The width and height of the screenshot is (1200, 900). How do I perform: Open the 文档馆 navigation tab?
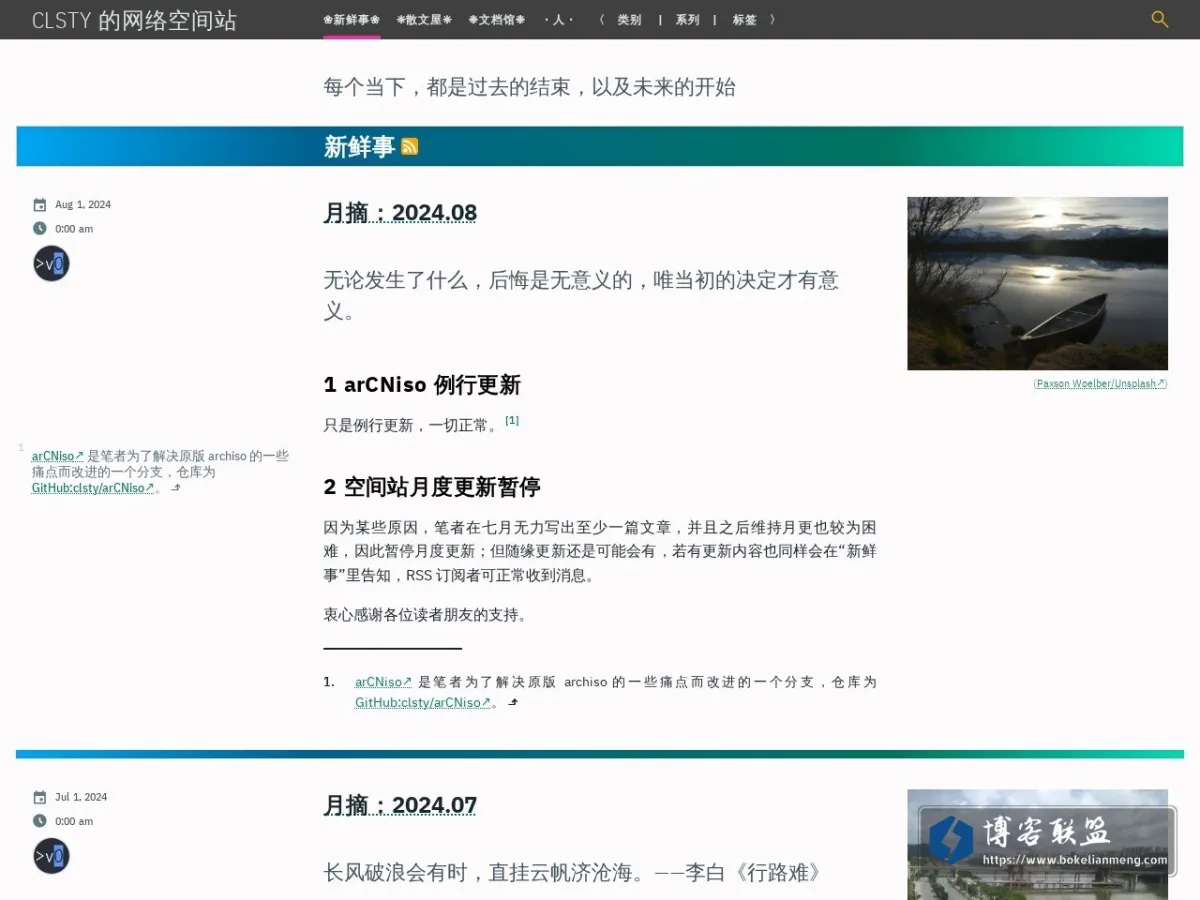[497, 20]
